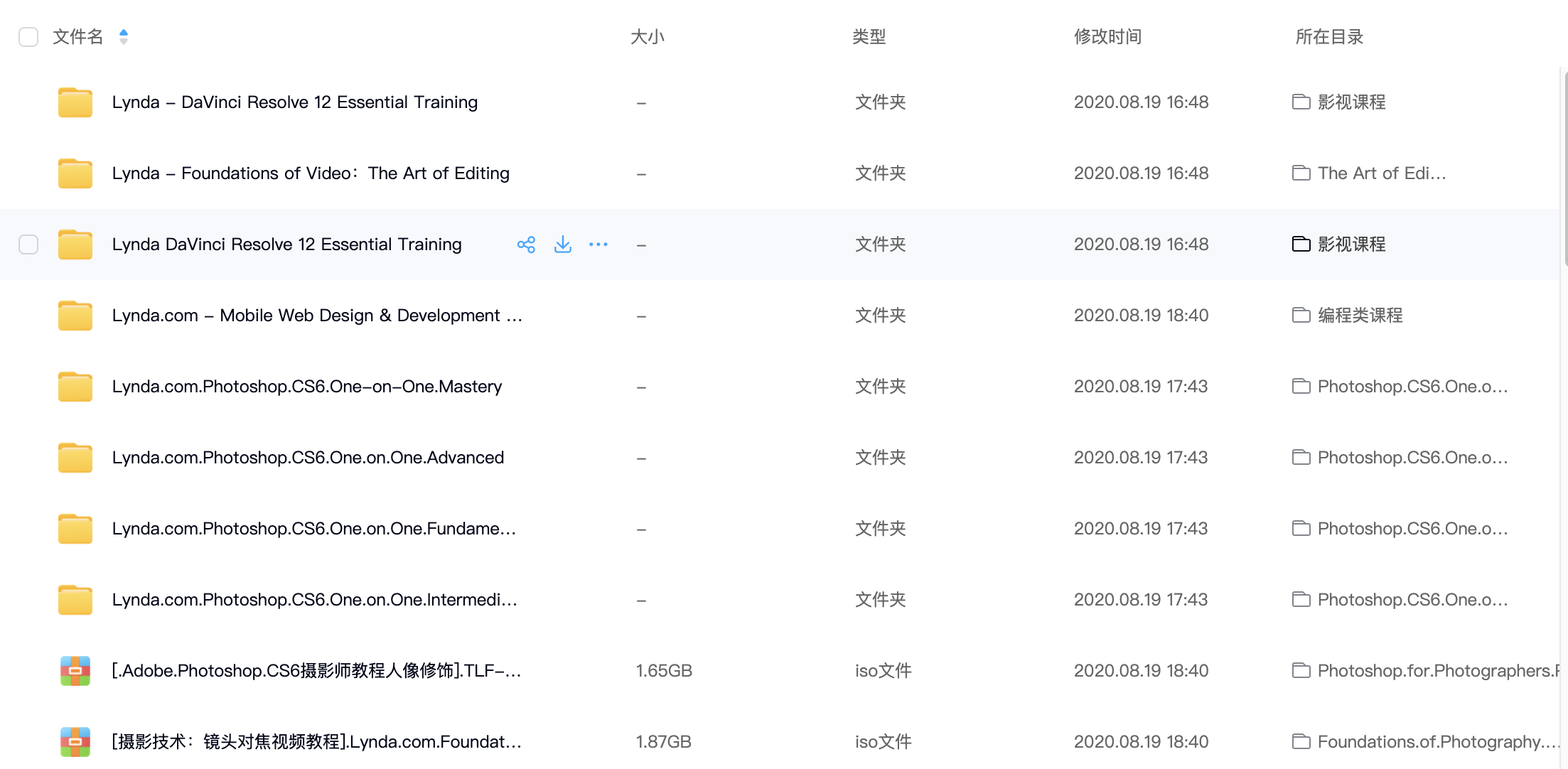Sort by file name using the sort arrows
The height and width of the screenshot is (769, 1568).
124,37
